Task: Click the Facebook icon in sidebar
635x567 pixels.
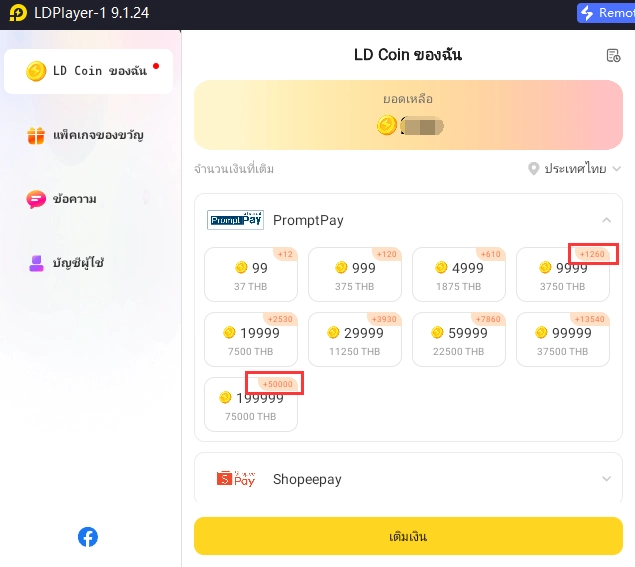Action: pos(88,537)
